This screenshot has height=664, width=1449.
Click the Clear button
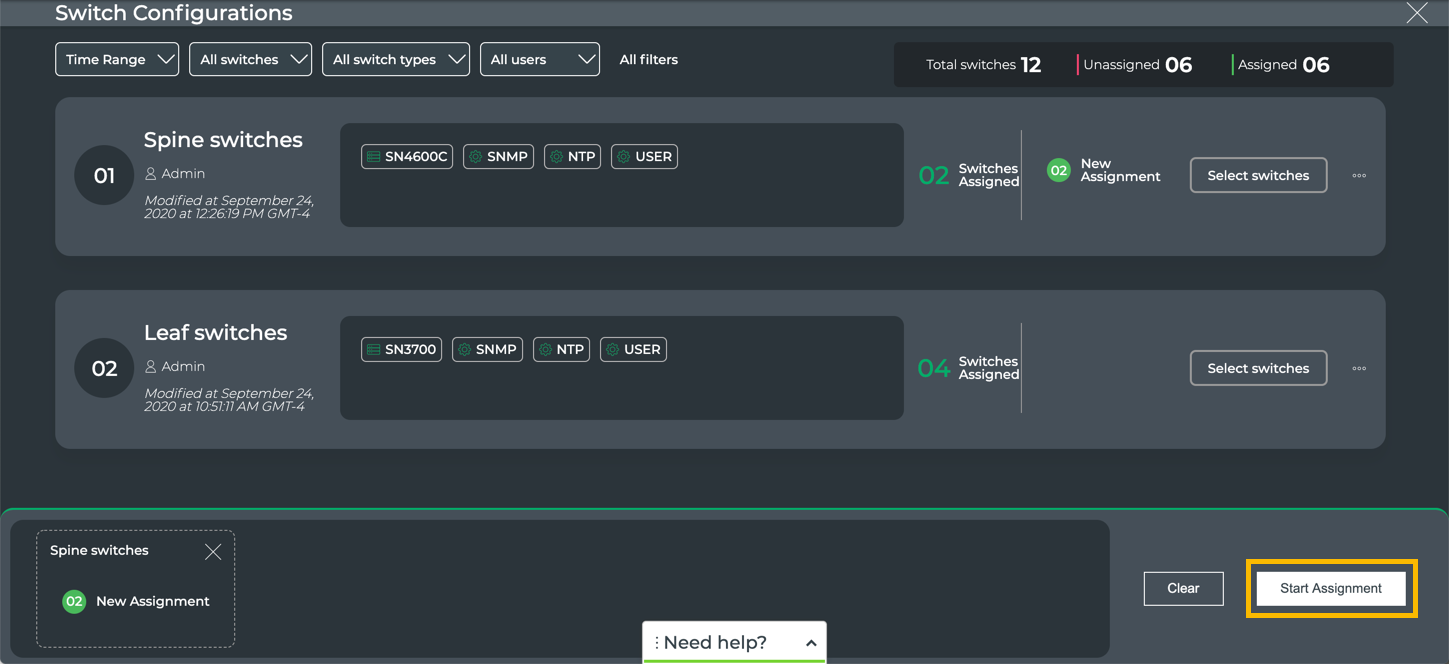click(1183, 589)
